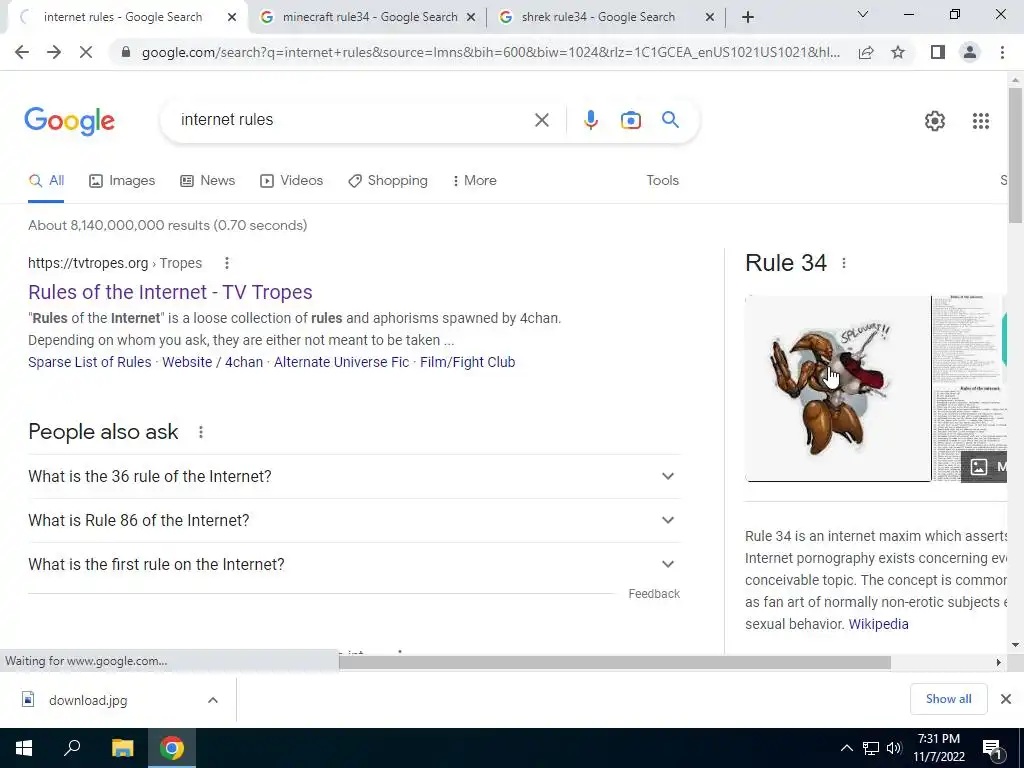Submit search with magnifier icon

670,120
